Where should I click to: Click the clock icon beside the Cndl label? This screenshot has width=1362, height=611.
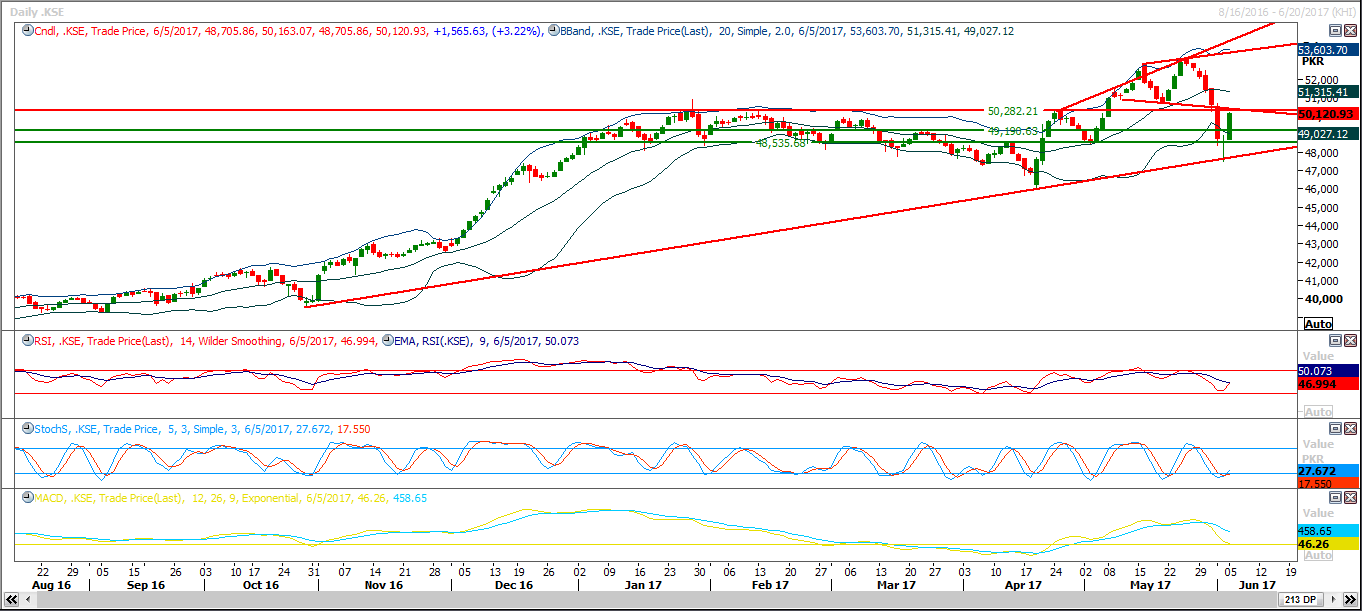26,31
